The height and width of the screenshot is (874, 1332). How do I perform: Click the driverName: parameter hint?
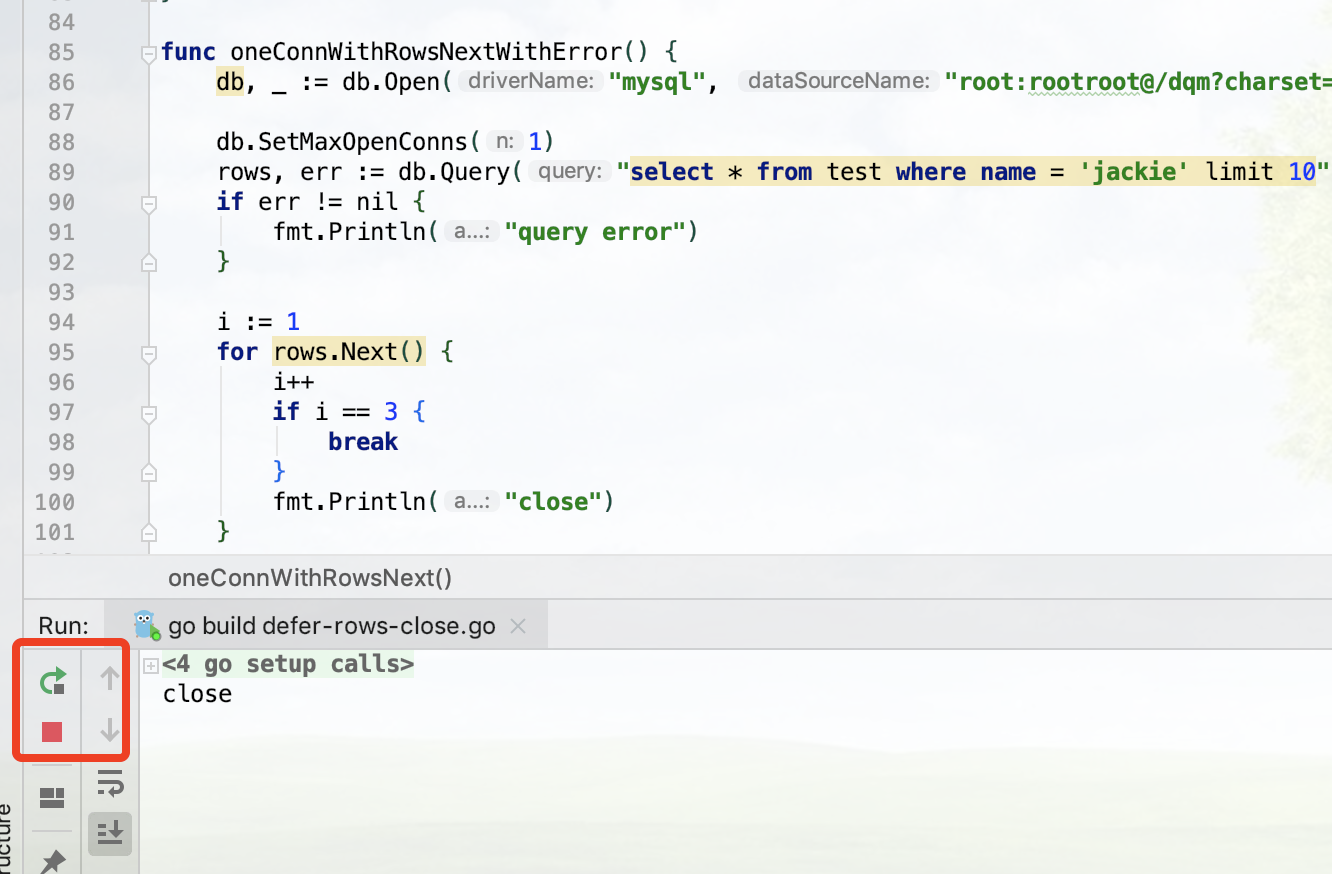coord(531,82)
